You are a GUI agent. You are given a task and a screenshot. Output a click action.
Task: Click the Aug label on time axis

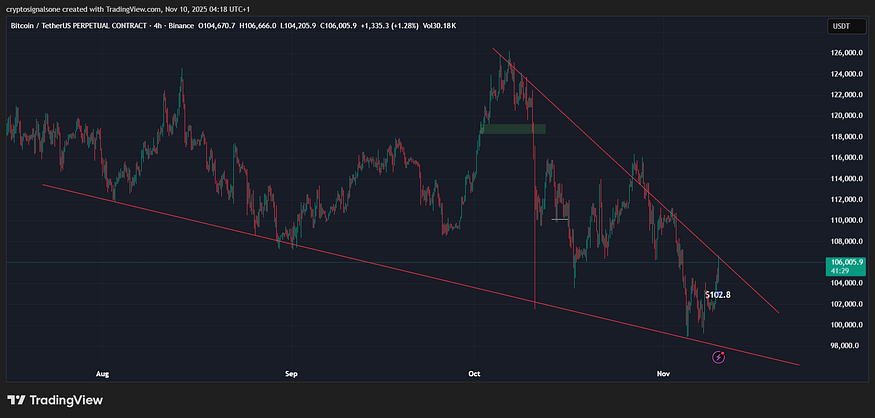pos(102,374)
